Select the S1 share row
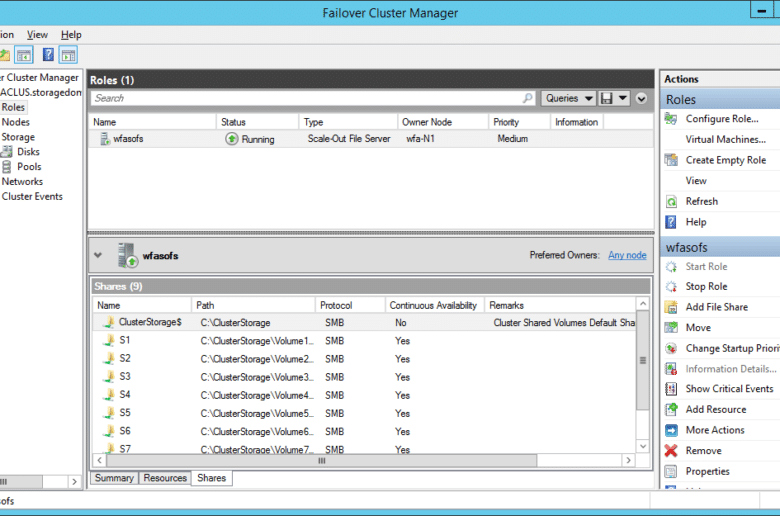The image size is (780, 516). point(364,341)
